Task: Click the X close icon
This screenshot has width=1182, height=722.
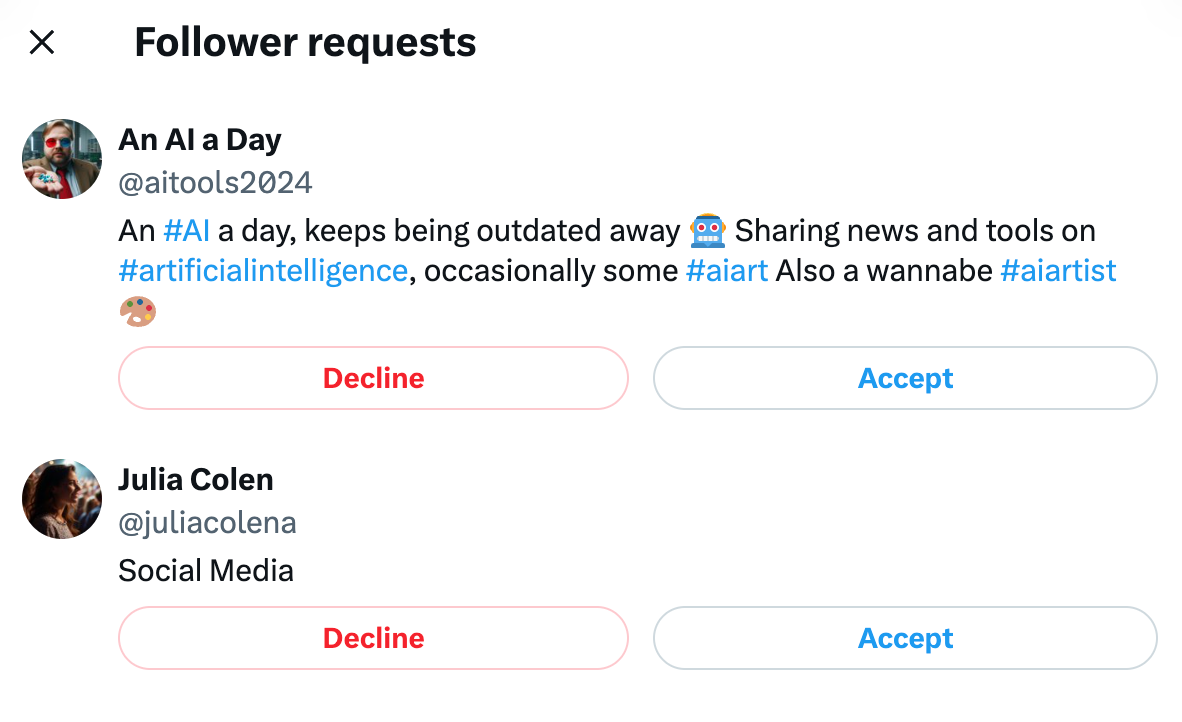Action: pyautogui.click(x=42, y=42)
